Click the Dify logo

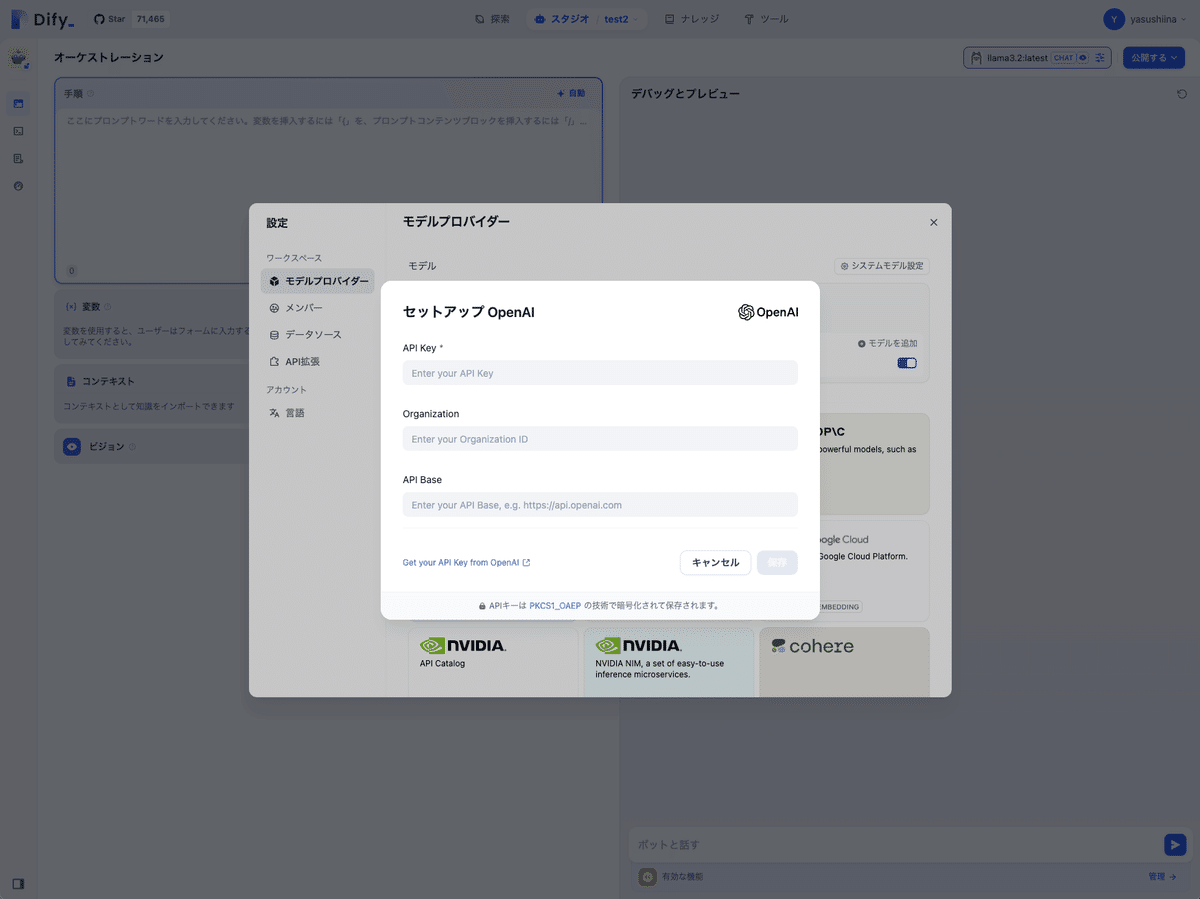point(43,19)
